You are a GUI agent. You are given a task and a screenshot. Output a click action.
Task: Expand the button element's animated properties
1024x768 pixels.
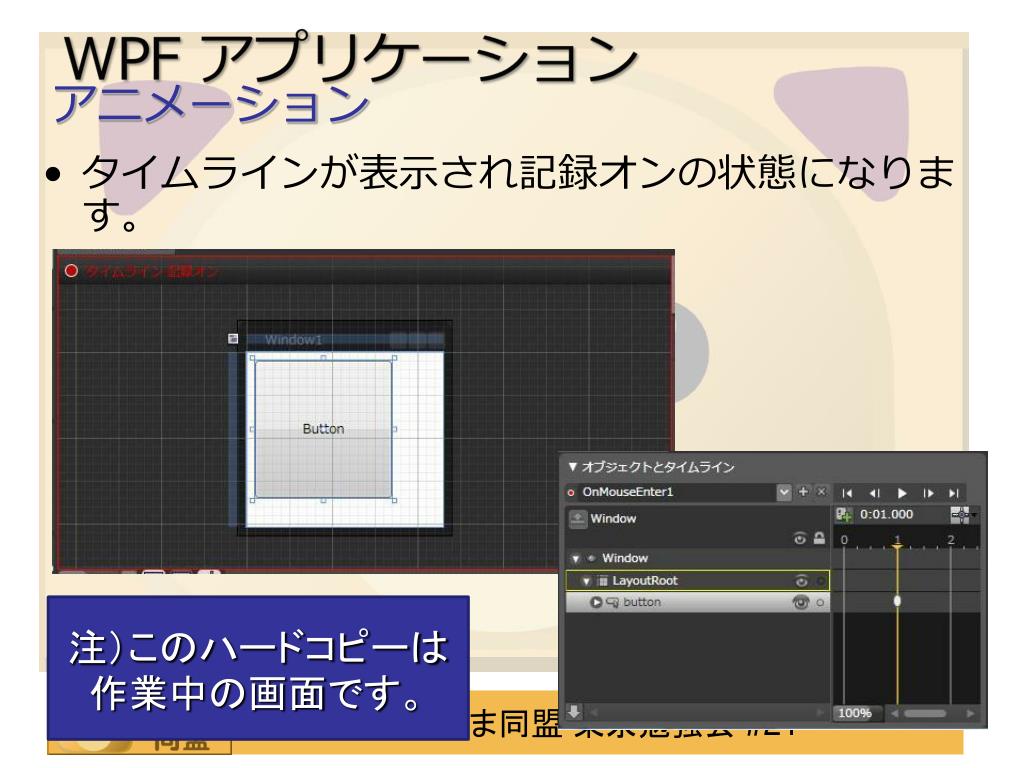[596, 602]
